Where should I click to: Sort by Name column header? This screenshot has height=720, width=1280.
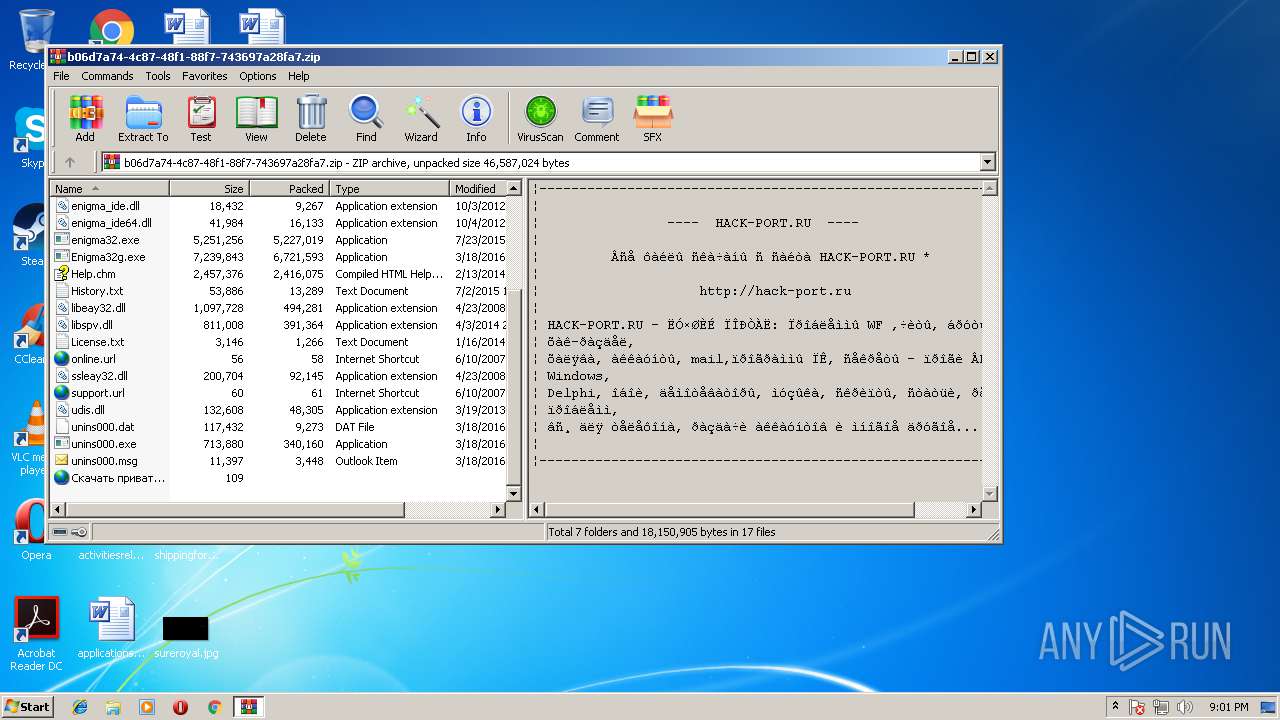coord(110,188)
